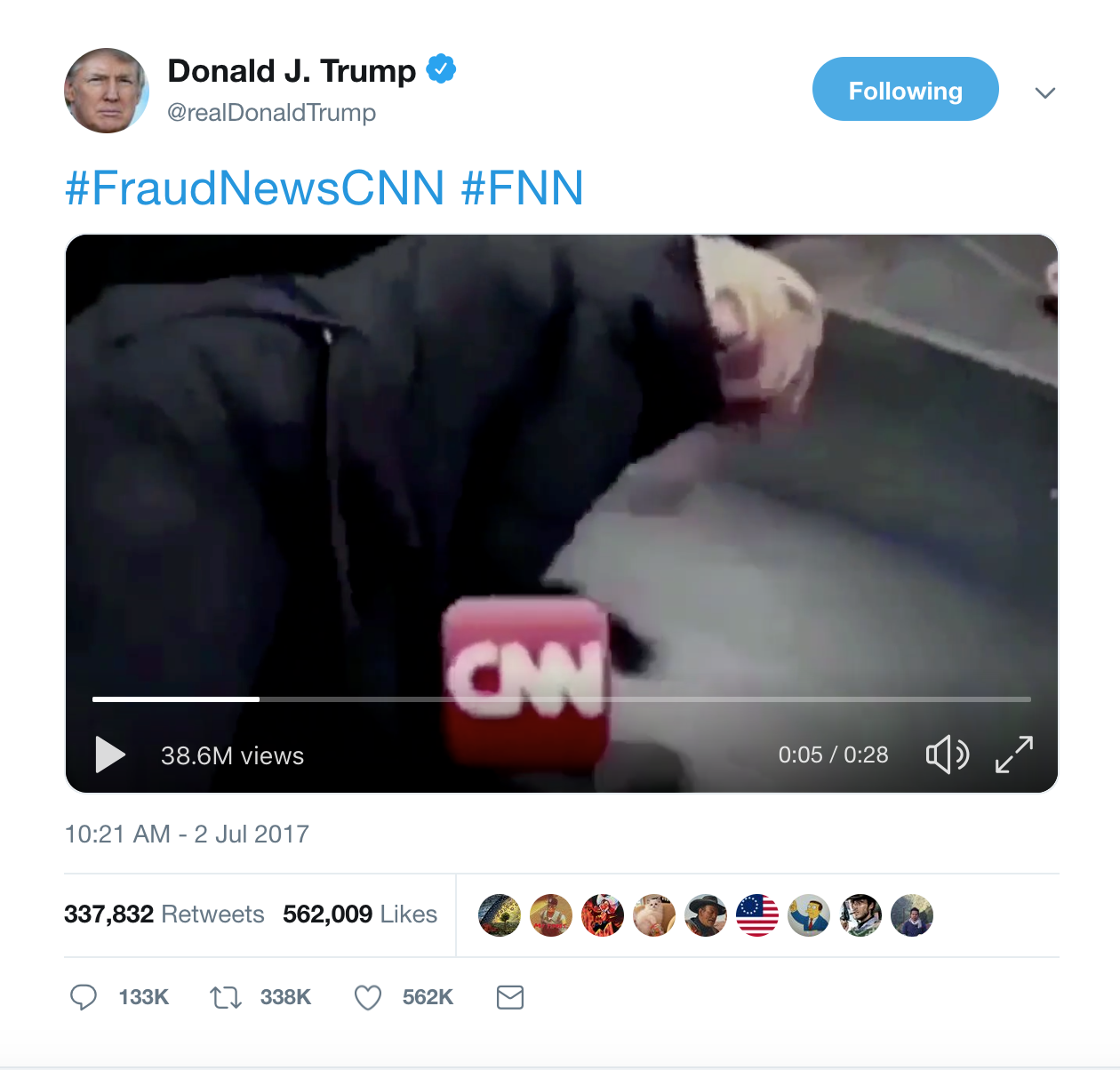This screenshot has width=1120, height=1070.
Task: View the 337,832 Retweets list
Action: point(164,914)
